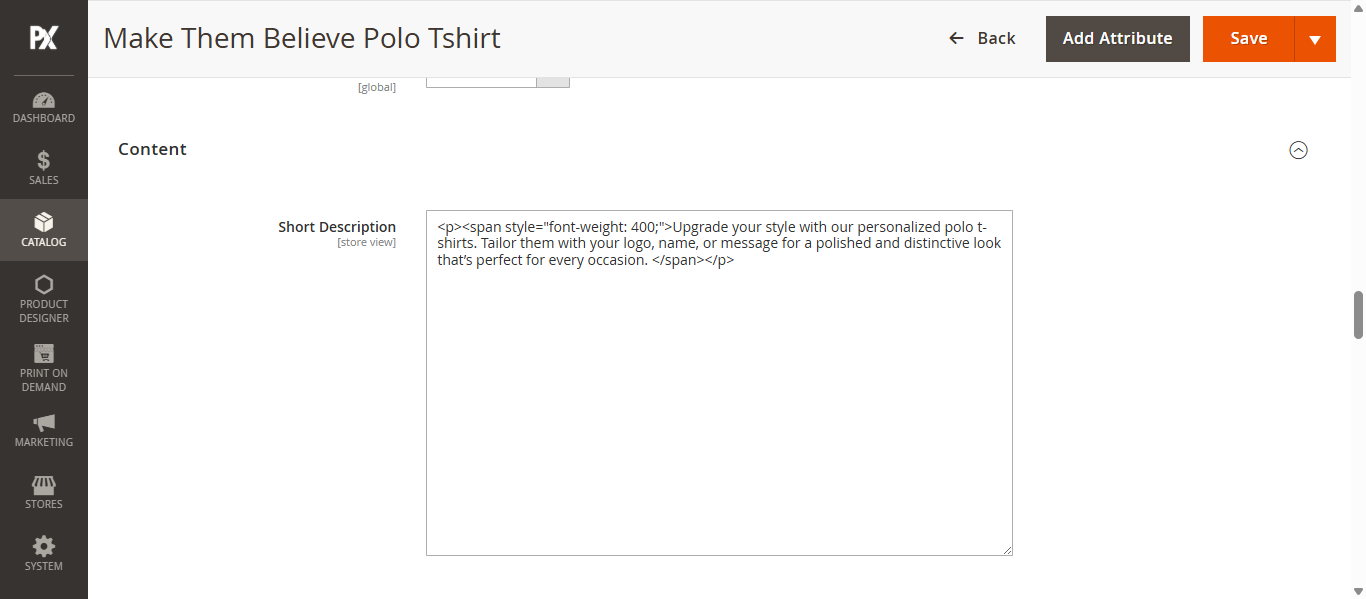Open the Marketing megaphone icon
Image resolution: width=1366 pixels, height=599 pixels.
pyautogui.click(x=44, y=422)
